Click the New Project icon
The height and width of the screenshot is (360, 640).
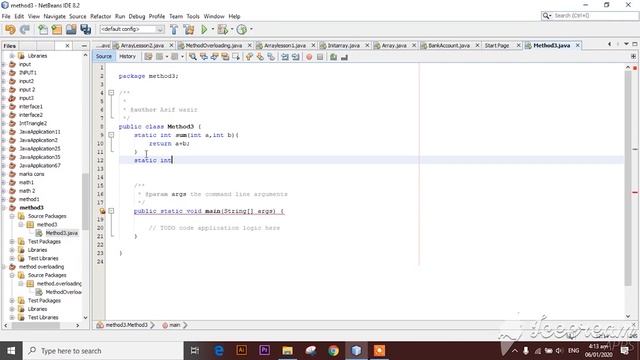57,29
